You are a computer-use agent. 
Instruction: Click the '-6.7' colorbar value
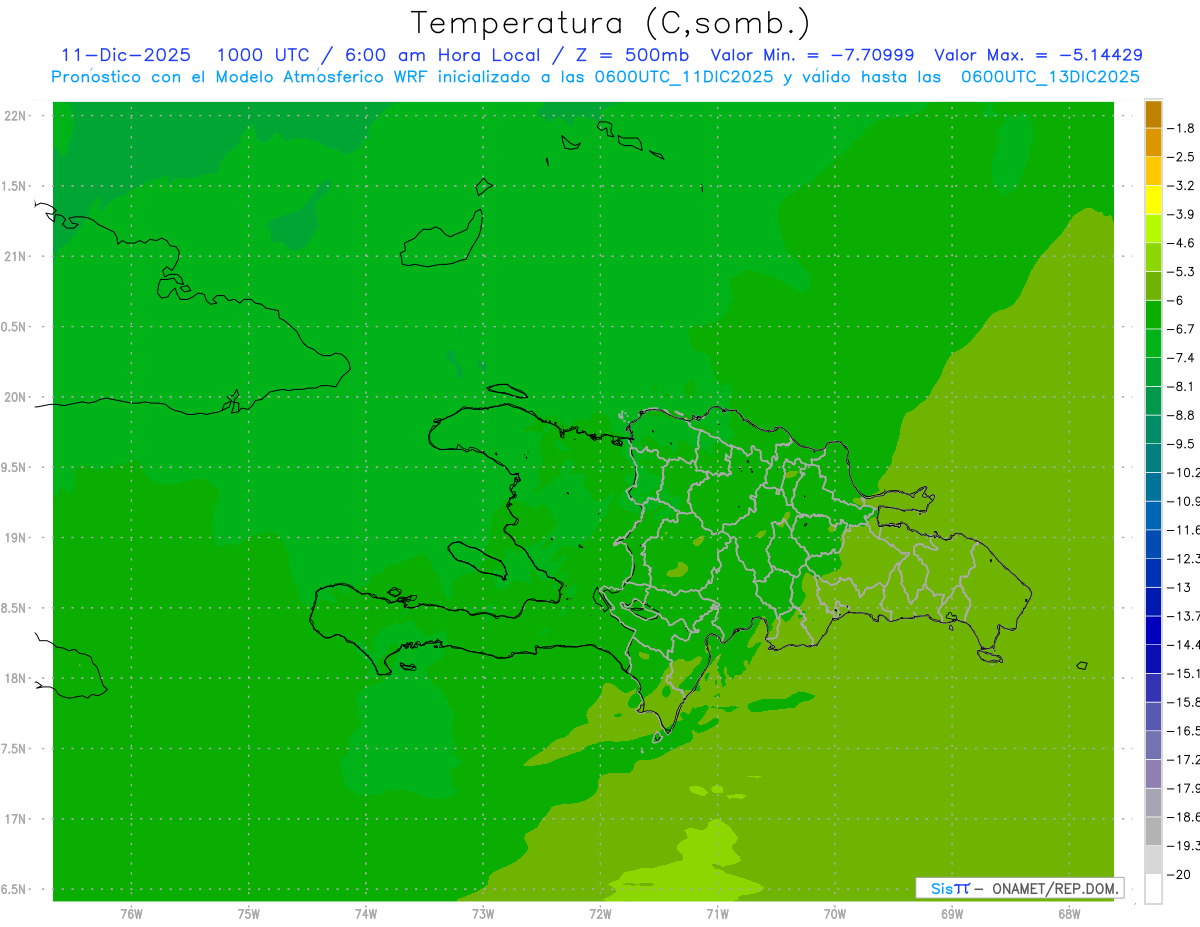click(x=1180, y=329)
